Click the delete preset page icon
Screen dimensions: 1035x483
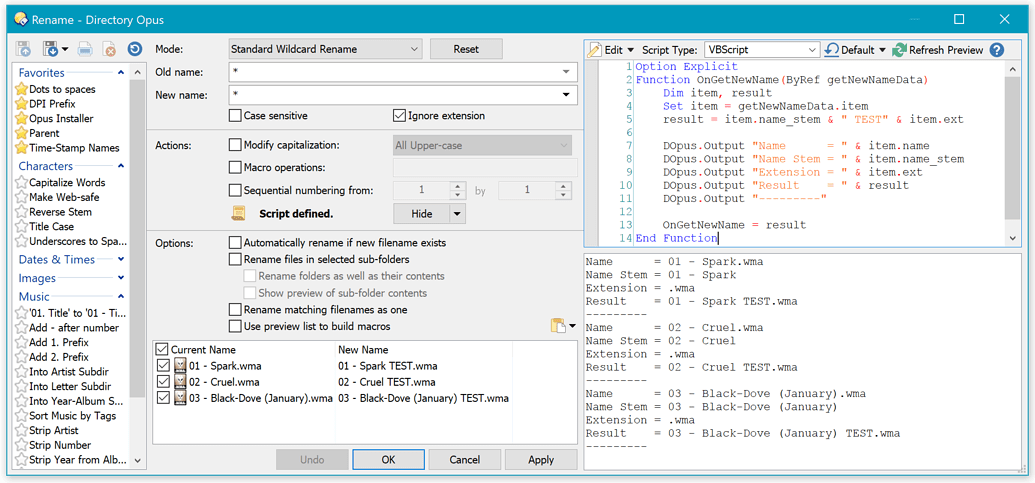pos(110,48)
